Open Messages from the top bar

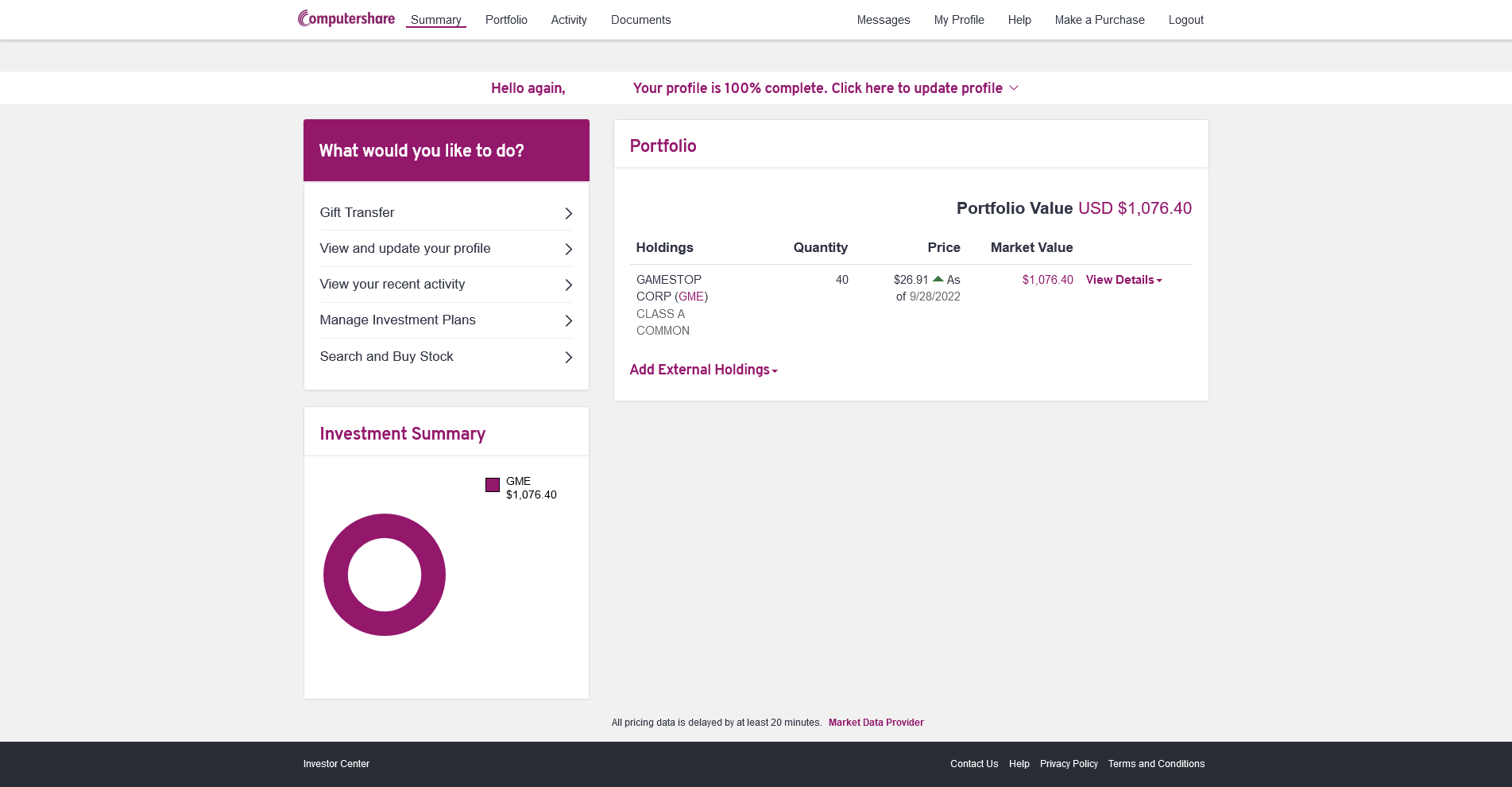[x=883, y=20]
